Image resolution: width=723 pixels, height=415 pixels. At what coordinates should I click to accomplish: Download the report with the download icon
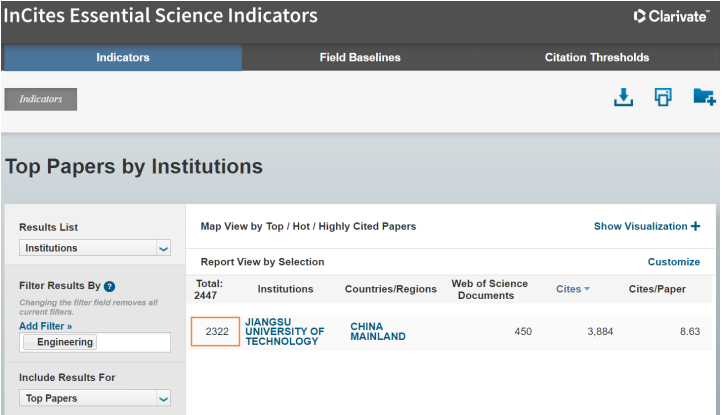[x=623, y=97]
